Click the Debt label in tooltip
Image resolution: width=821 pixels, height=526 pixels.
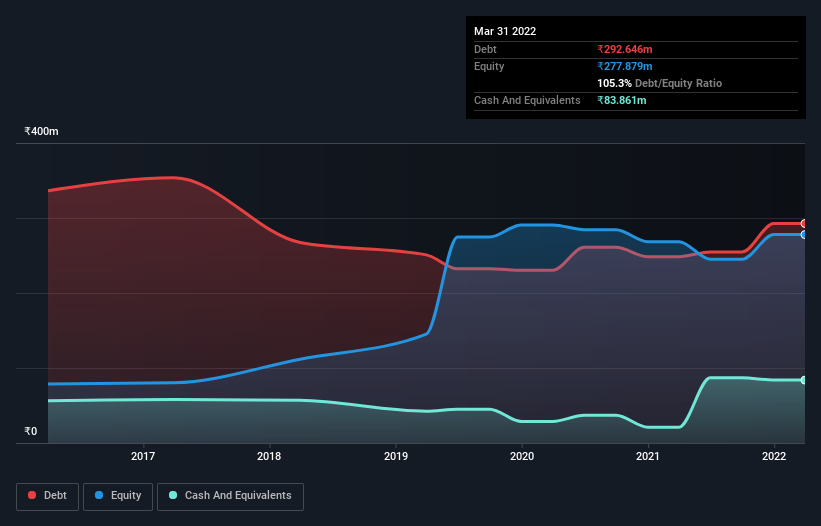click(485, 49)
